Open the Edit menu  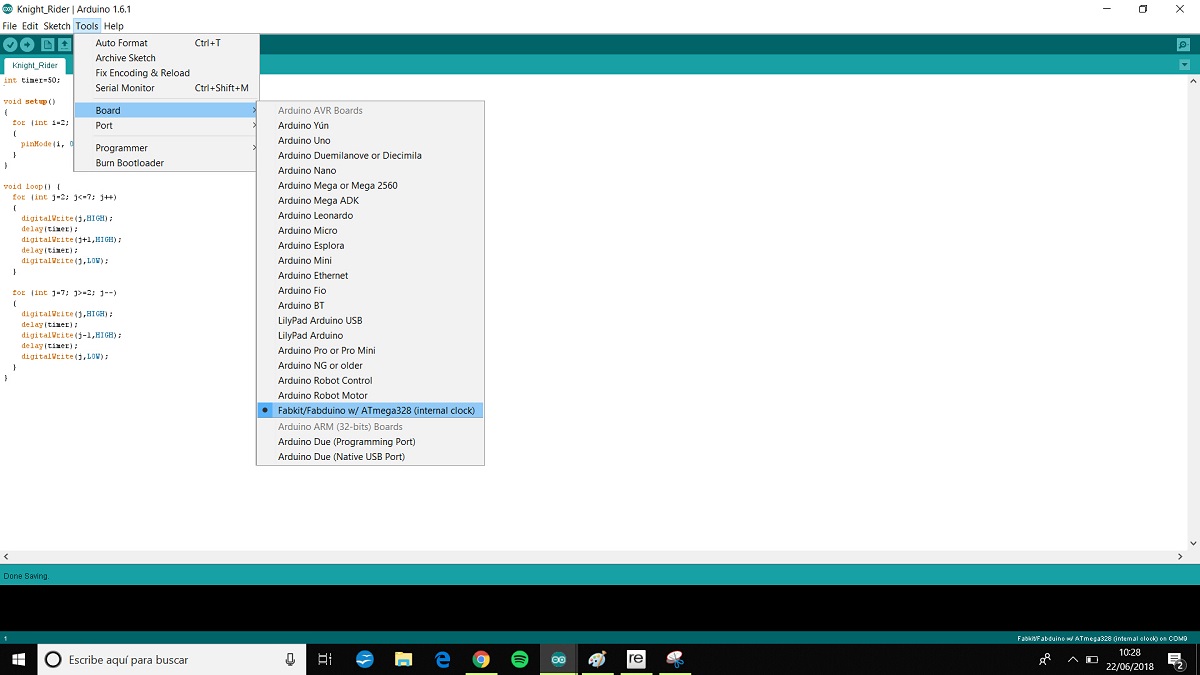pyautogui.click(x=30, y=26)
